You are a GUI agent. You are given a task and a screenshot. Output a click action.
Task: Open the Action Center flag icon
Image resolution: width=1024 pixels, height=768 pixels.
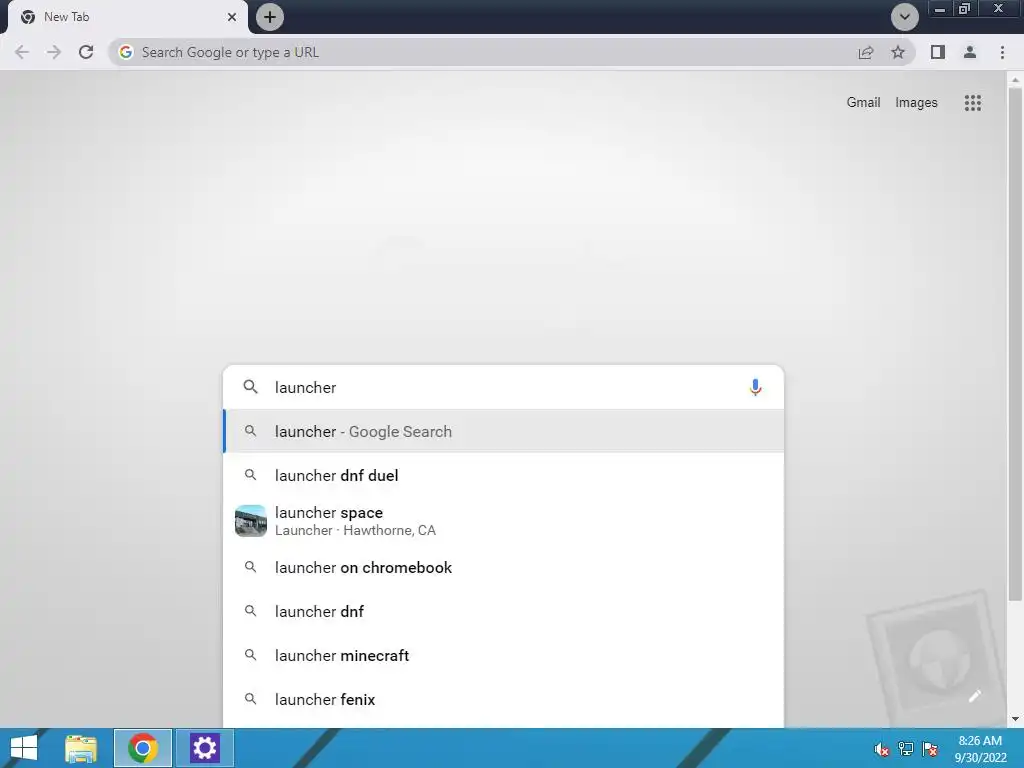click(930, 749)
